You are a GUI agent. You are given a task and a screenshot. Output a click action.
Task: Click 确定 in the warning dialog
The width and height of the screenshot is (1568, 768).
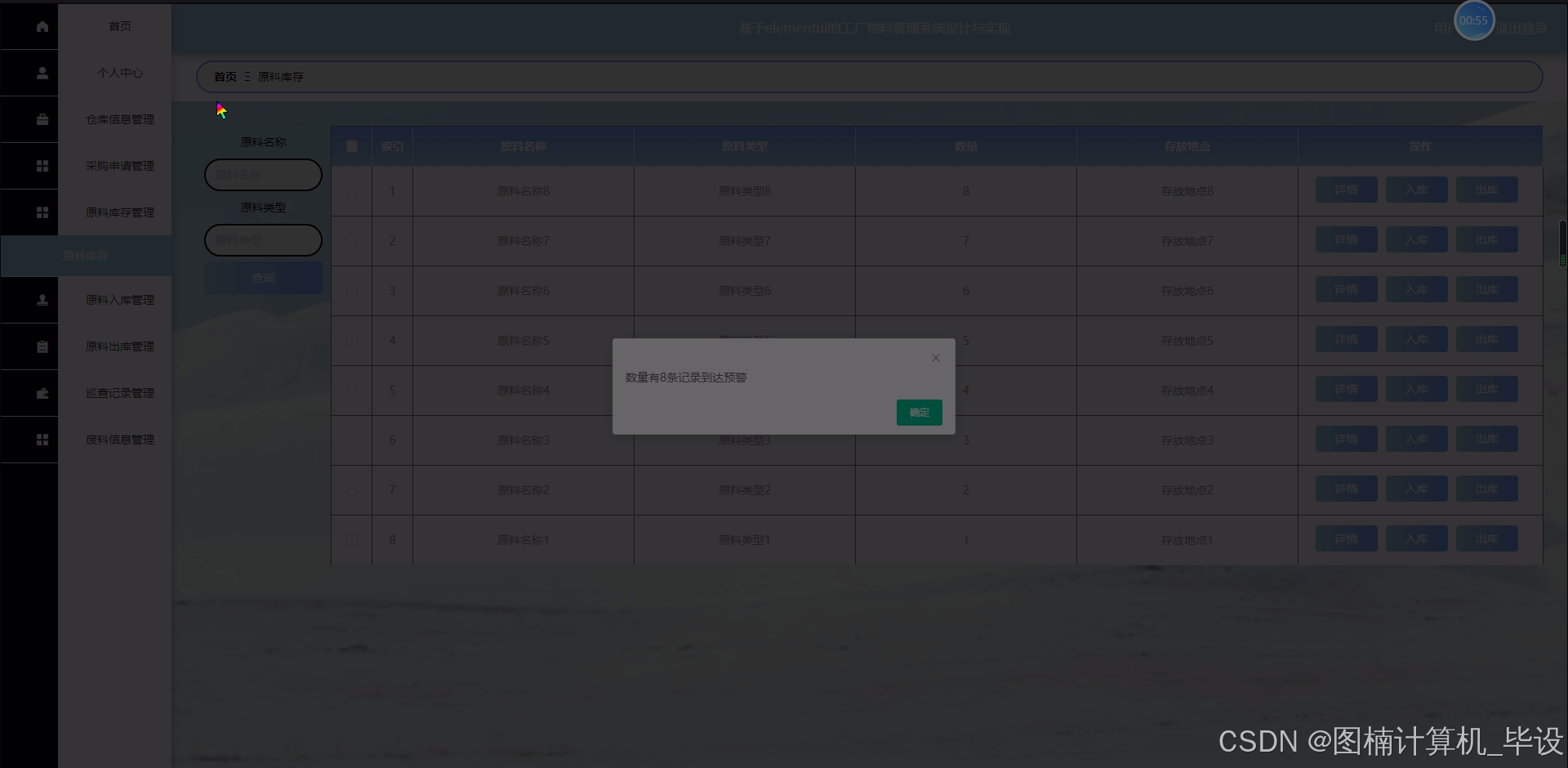(919, 413)
